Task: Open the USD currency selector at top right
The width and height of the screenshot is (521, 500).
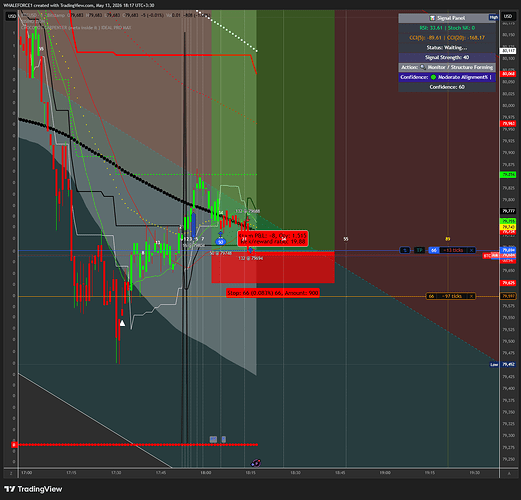Action: (x=508, y=16)
